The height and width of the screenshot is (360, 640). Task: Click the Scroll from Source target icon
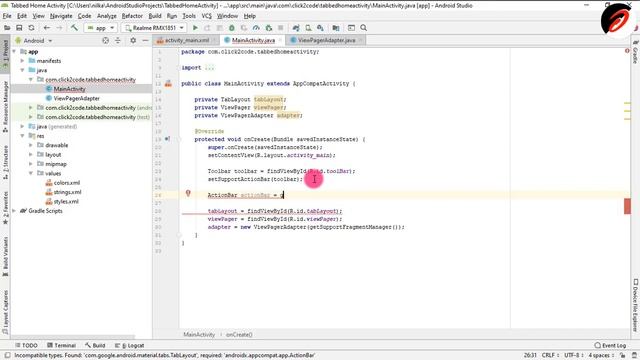105,40
